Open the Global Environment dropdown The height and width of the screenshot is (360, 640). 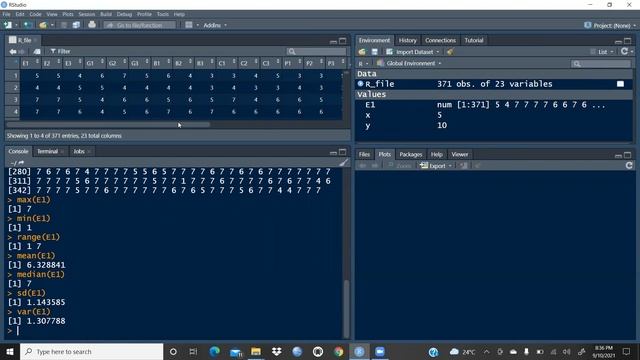(x=409, y=64)
